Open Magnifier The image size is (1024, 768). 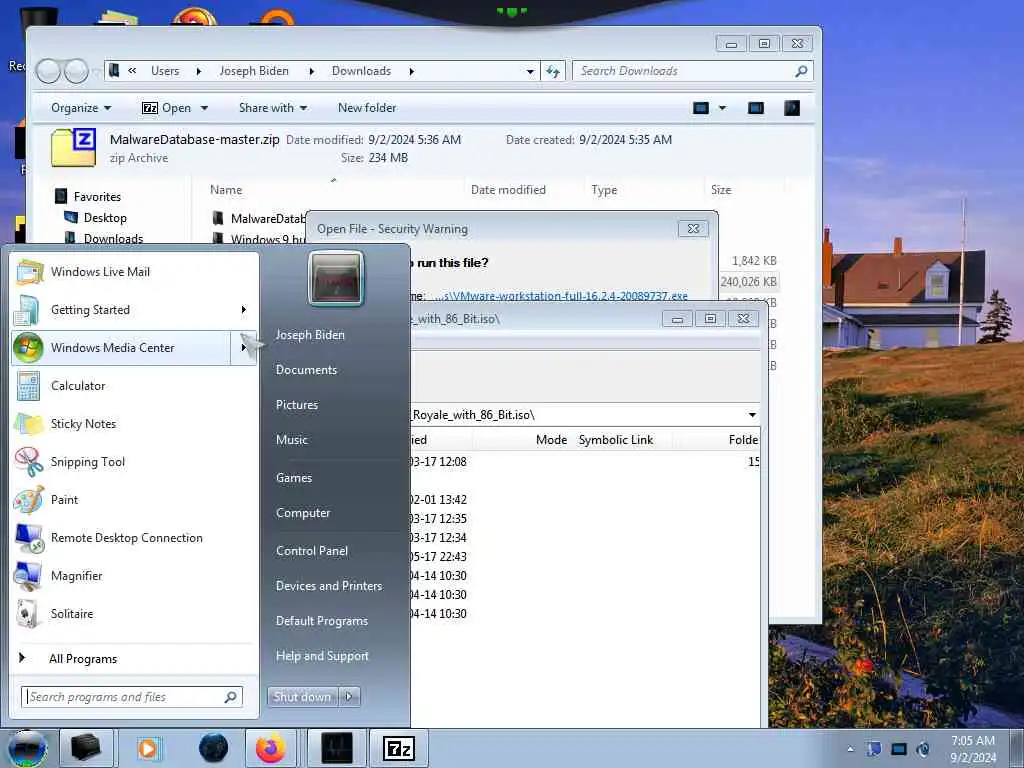pos(135,575)
